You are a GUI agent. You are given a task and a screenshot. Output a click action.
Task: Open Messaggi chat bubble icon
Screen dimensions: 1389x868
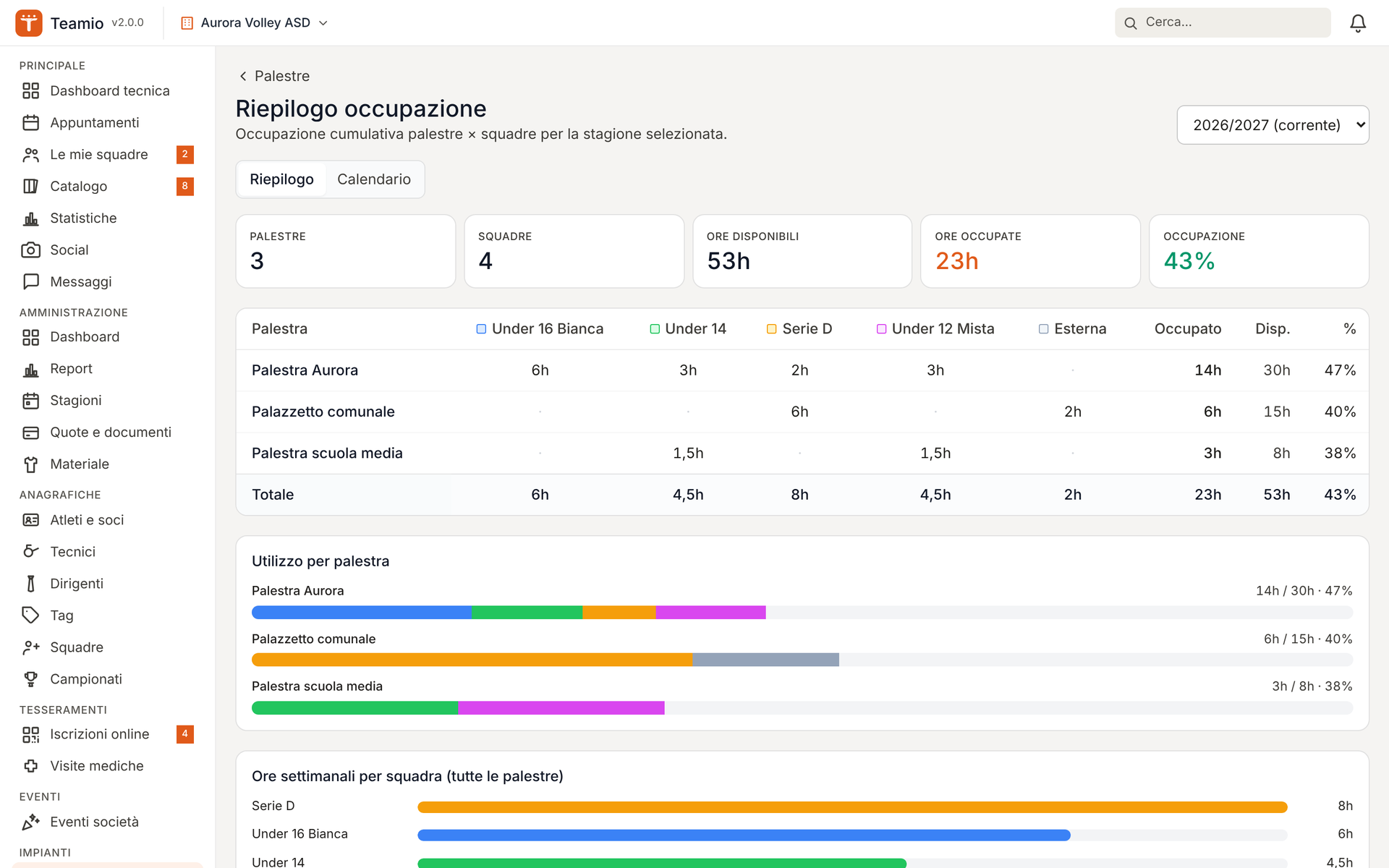click(30, 282)
